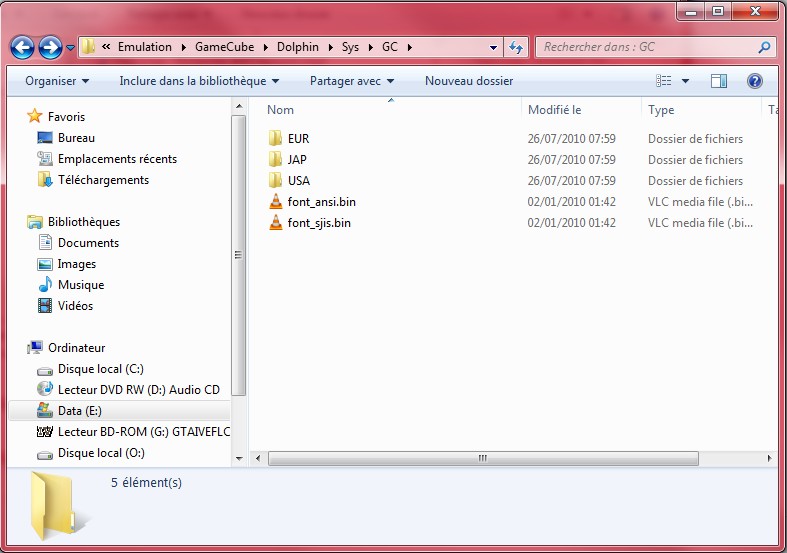This screenshot has width=787, height=553.
Task: Click navigation pane scrollbar up arrow
Action: coord(239,106)
